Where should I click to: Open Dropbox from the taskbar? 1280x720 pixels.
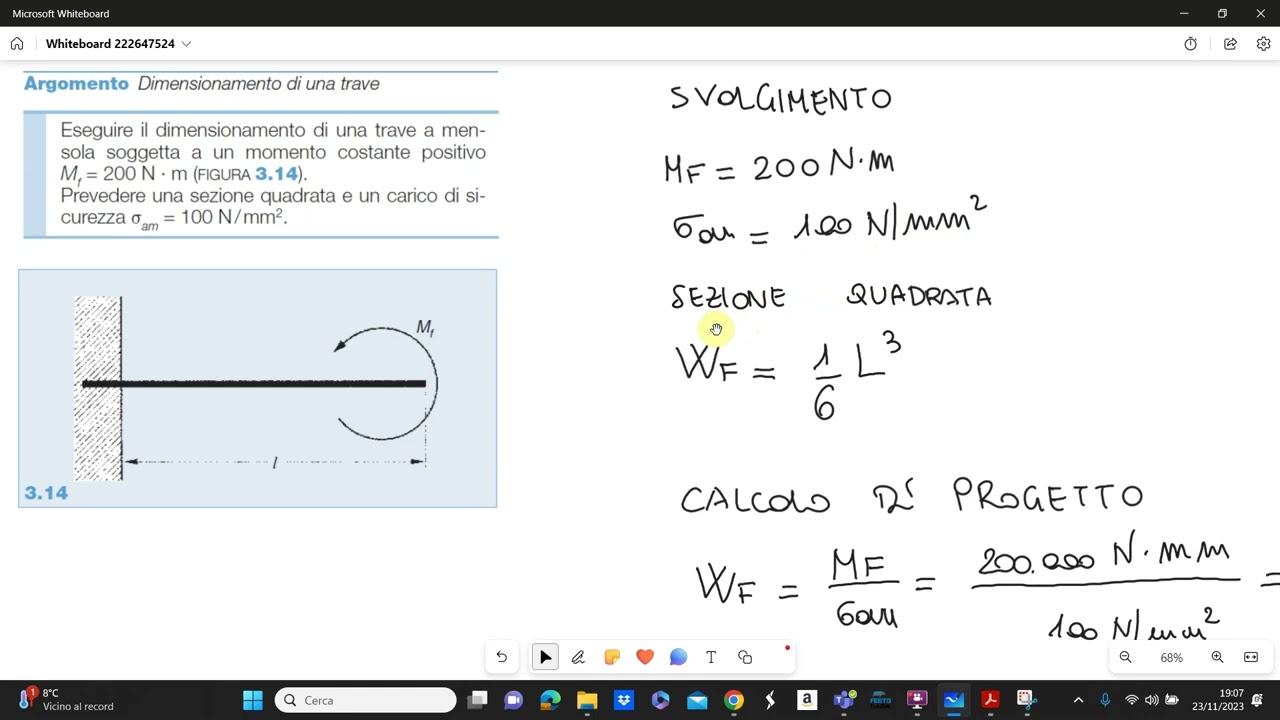(x=624, y=700)
